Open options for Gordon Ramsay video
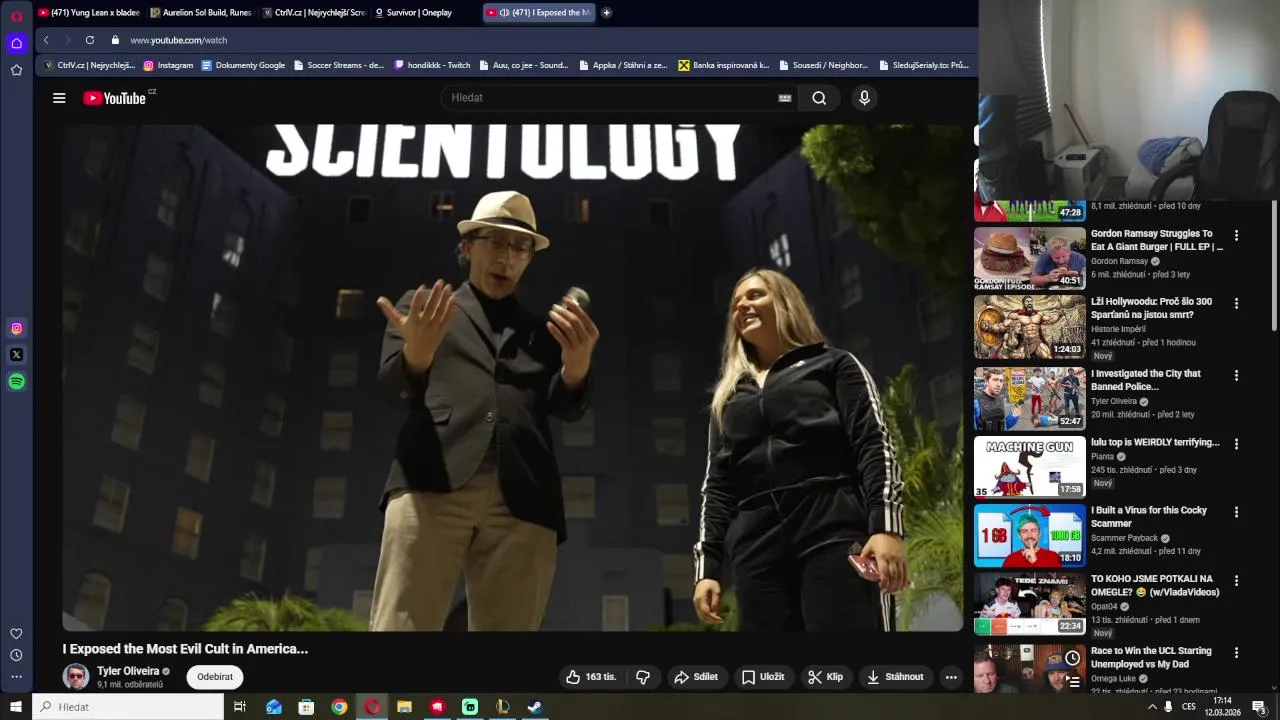Screen dimensions: 1280x720 [x=1236, y=236]
